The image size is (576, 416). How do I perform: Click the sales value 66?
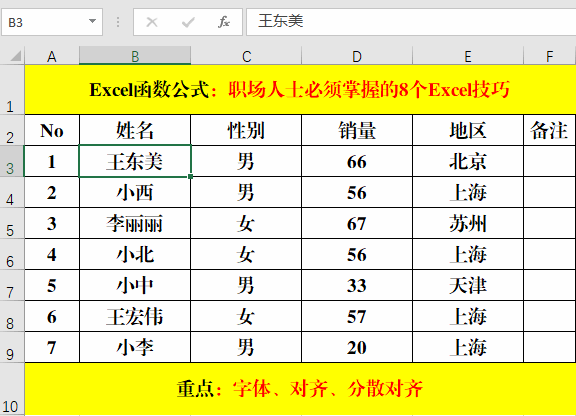coord(357,161)
